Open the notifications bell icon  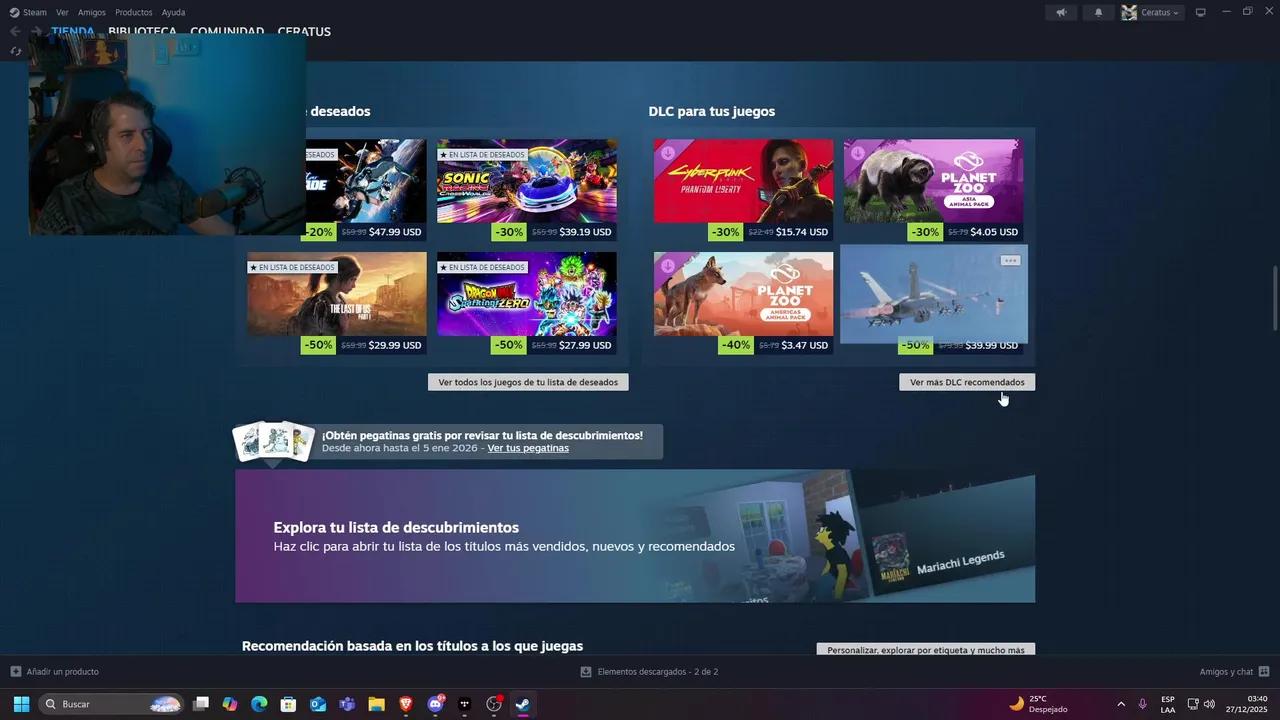[1099, 13]
